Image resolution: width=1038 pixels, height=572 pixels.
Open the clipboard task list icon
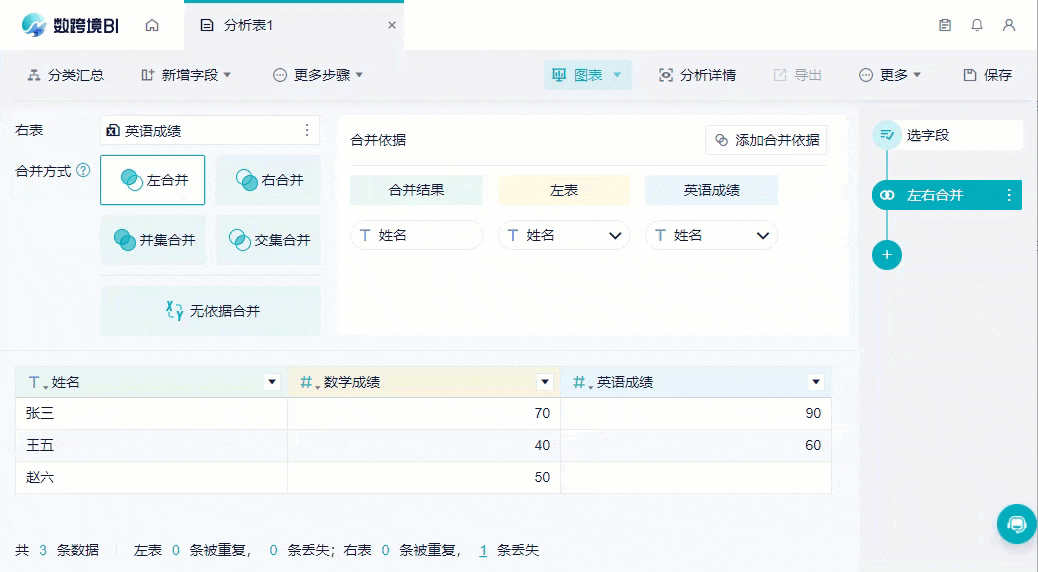(x=945, y=25)
